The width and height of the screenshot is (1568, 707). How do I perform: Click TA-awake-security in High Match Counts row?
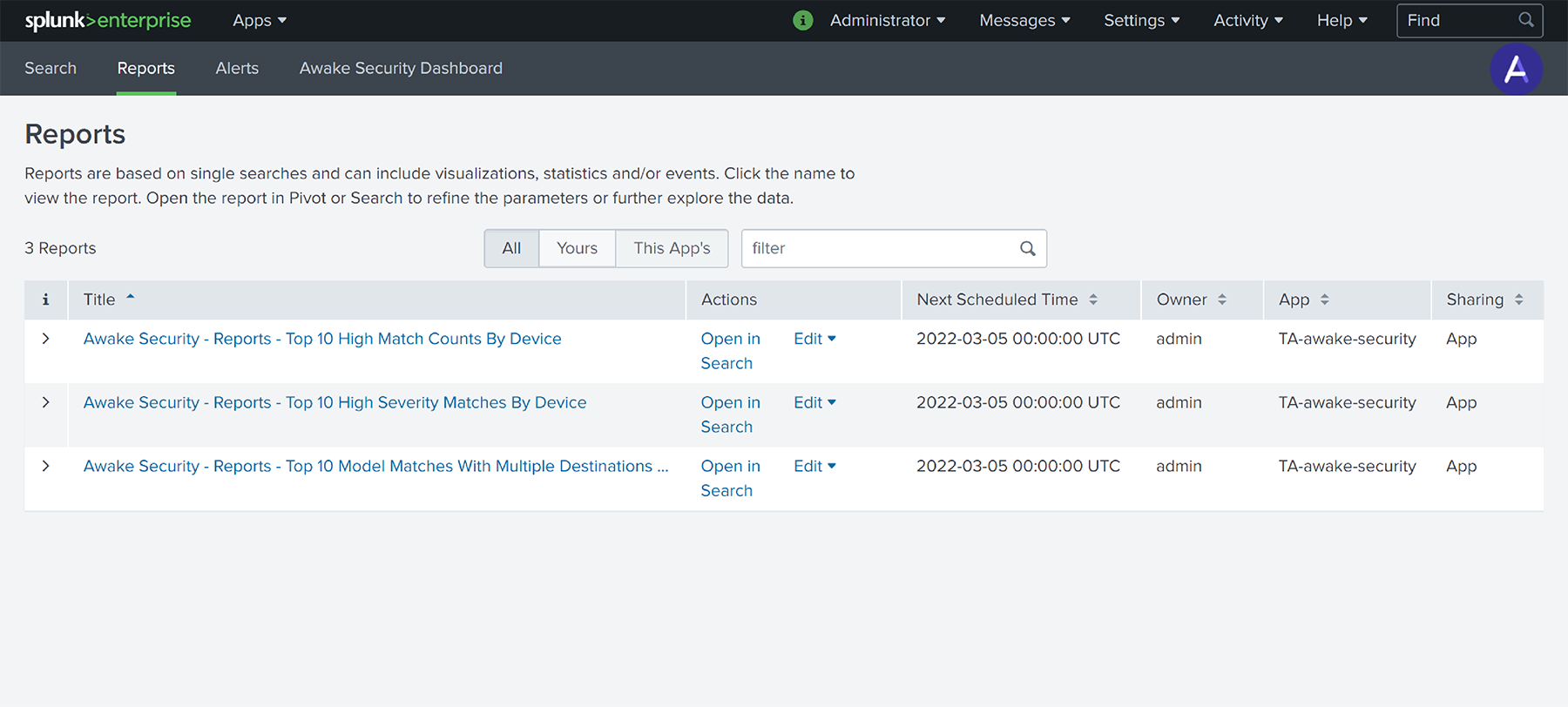[1347, 339]
